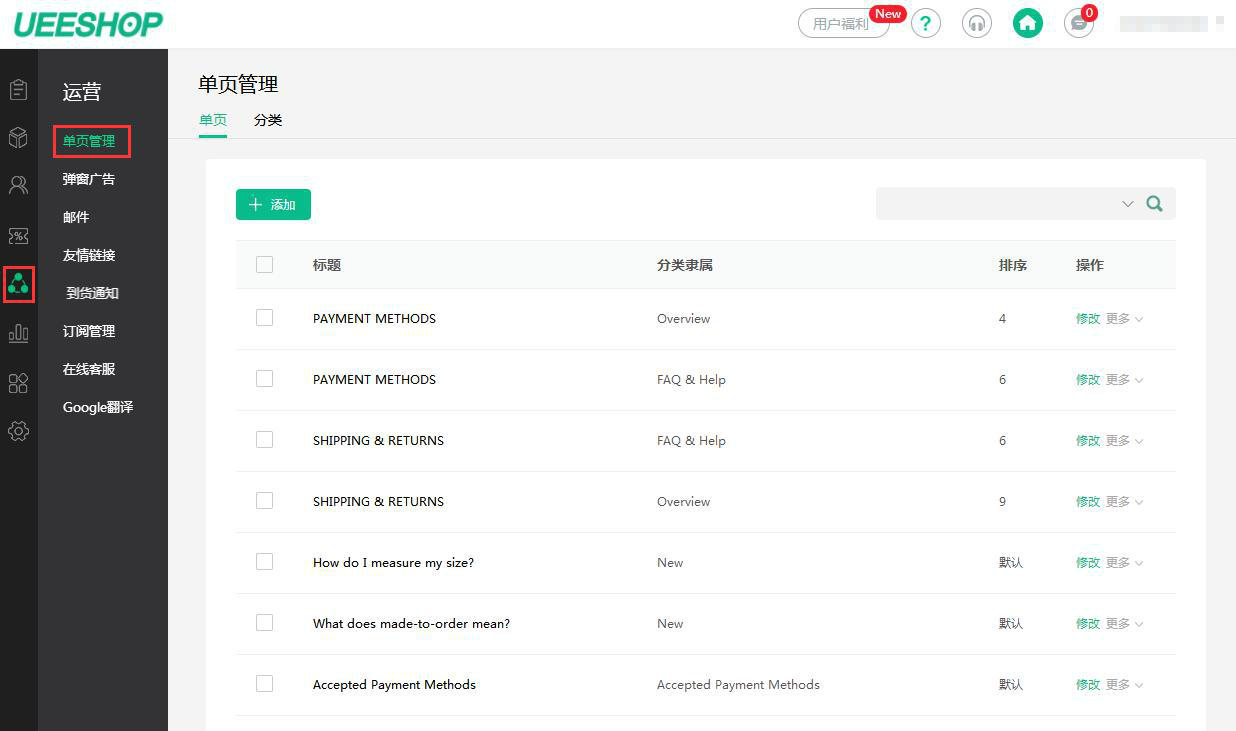Open the customers person icon in sidebar

[x=18, y=185]
